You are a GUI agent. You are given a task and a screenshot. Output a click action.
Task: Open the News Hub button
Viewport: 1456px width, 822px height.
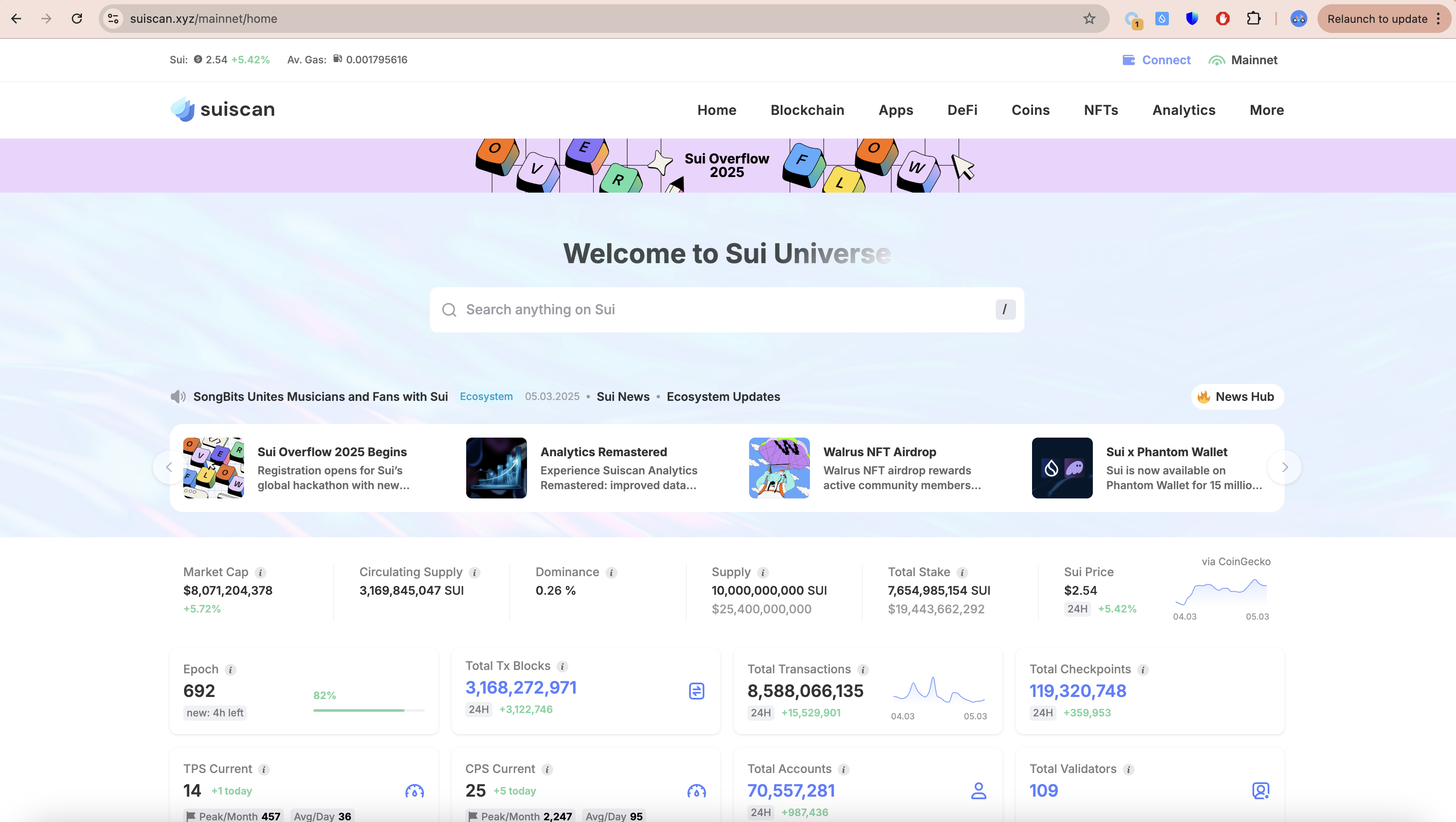point(1237,396)
